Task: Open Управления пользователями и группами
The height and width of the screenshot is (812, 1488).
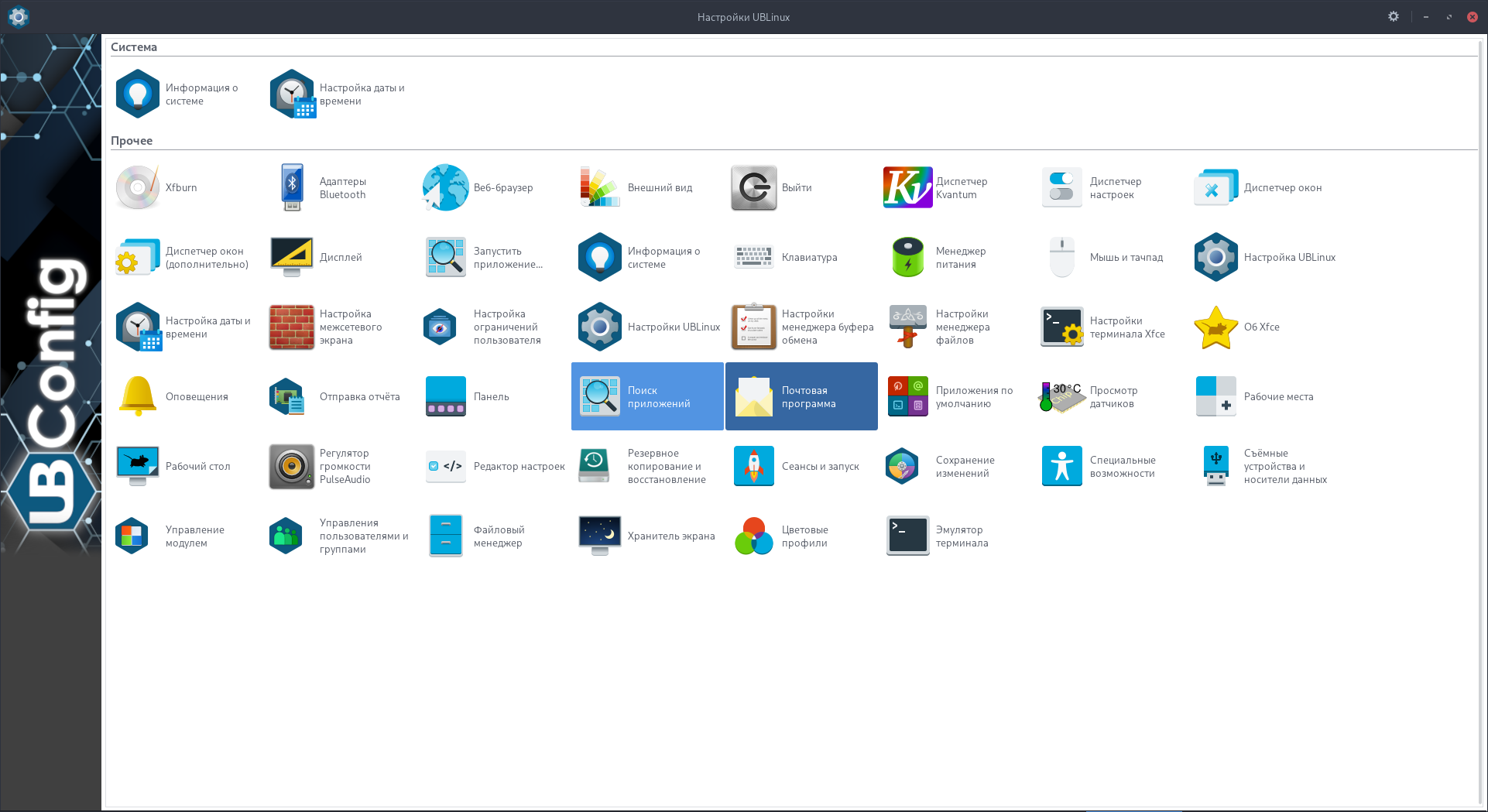Action: tap(338, 536)
